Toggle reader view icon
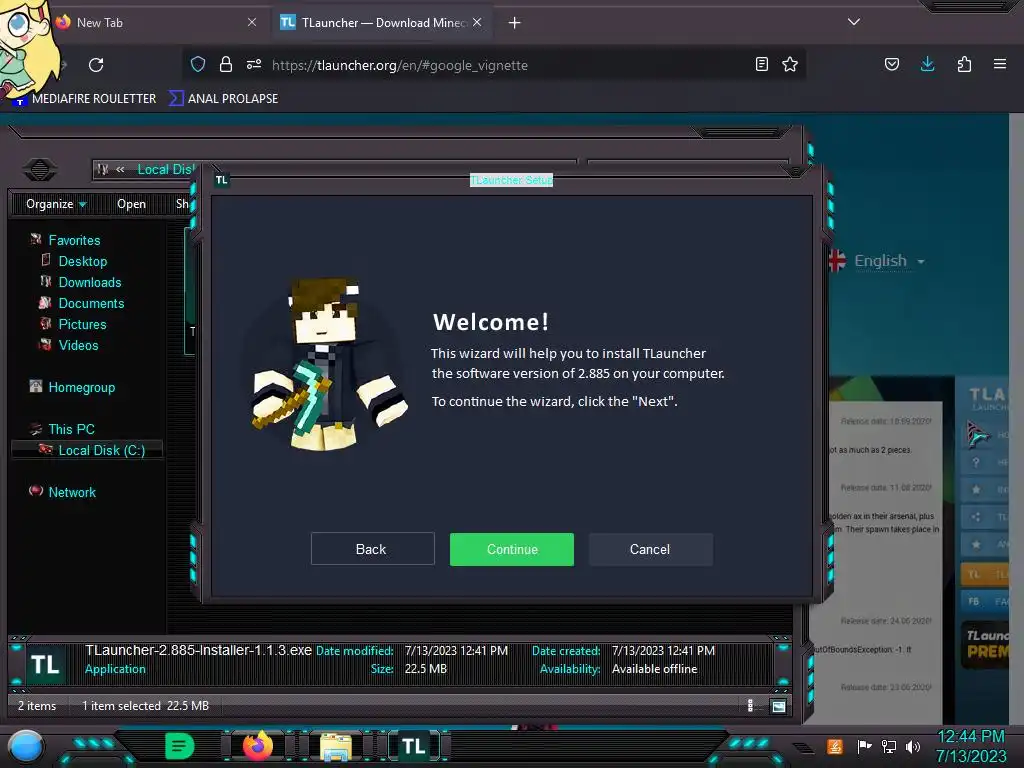This screenshot has height=768, width=1024. click(761, 64)
